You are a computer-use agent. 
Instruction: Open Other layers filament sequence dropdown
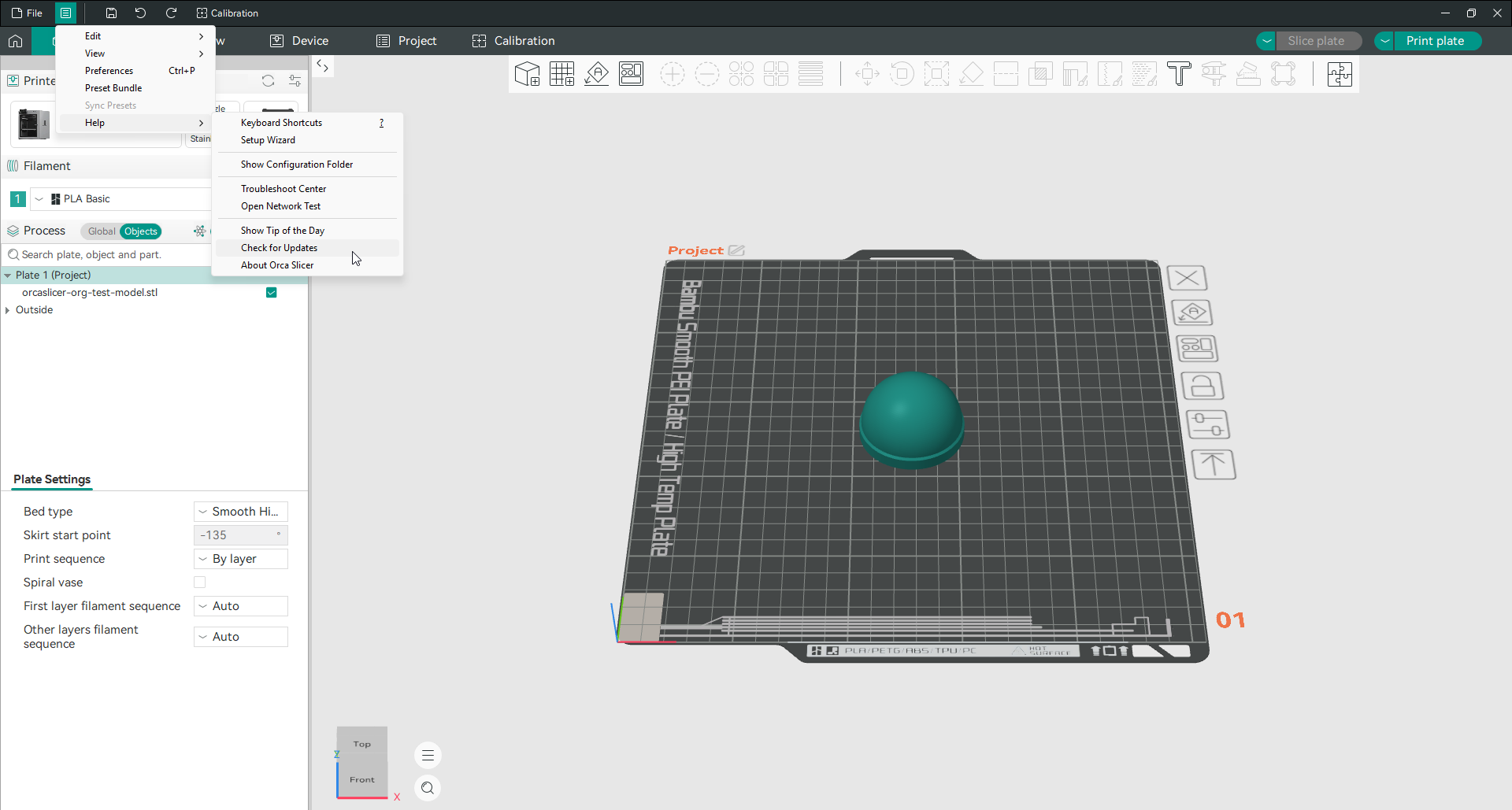click(241, 637)
